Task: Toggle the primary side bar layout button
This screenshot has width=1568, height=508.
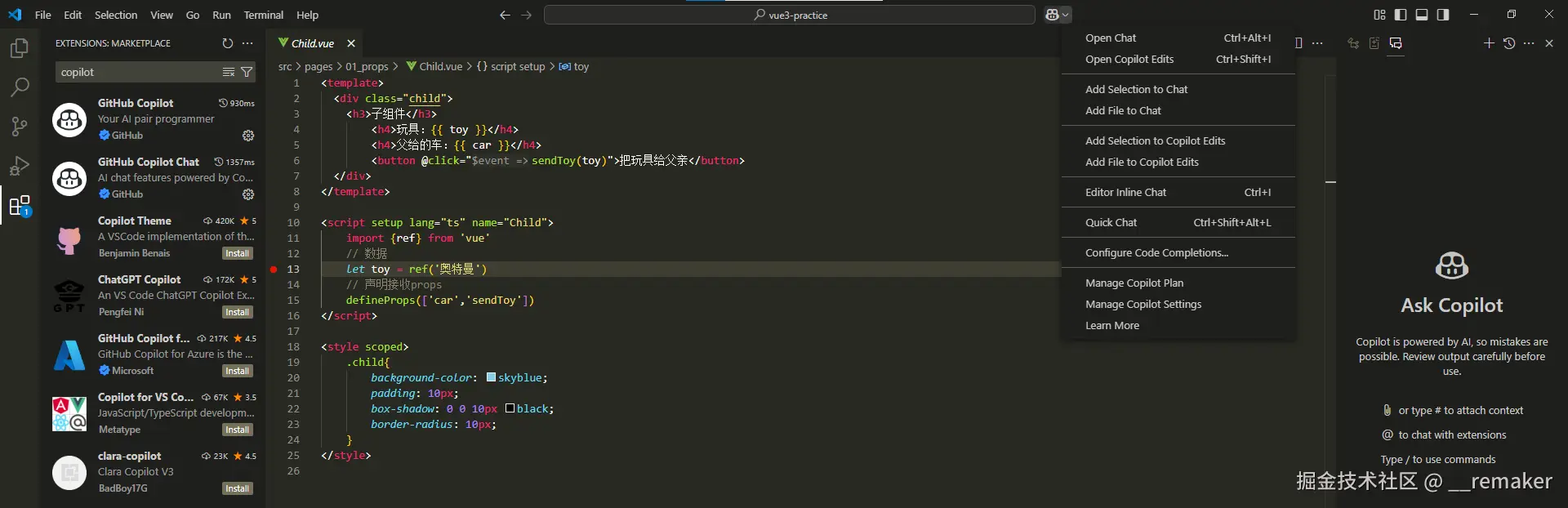Action: (1401, 15)
